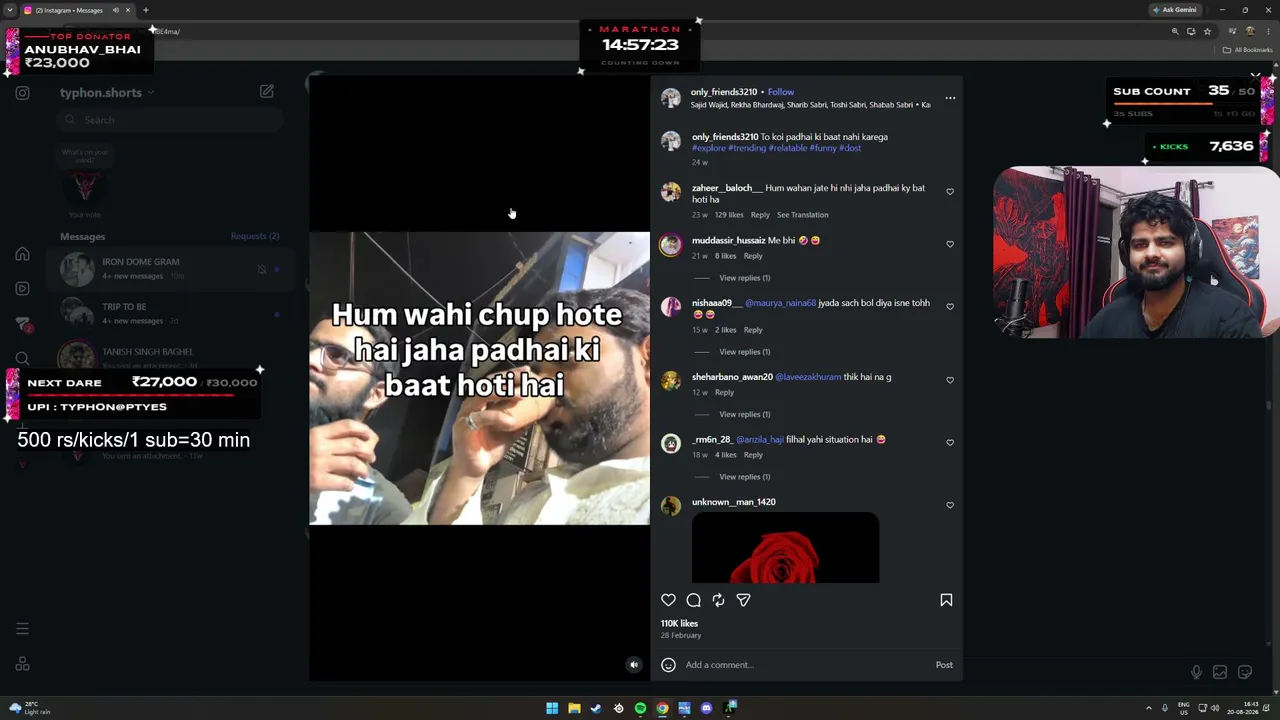Like _rm6n_28_'s comment
This screenshot has width=1280, height=720.
click(x=950, y=442)
